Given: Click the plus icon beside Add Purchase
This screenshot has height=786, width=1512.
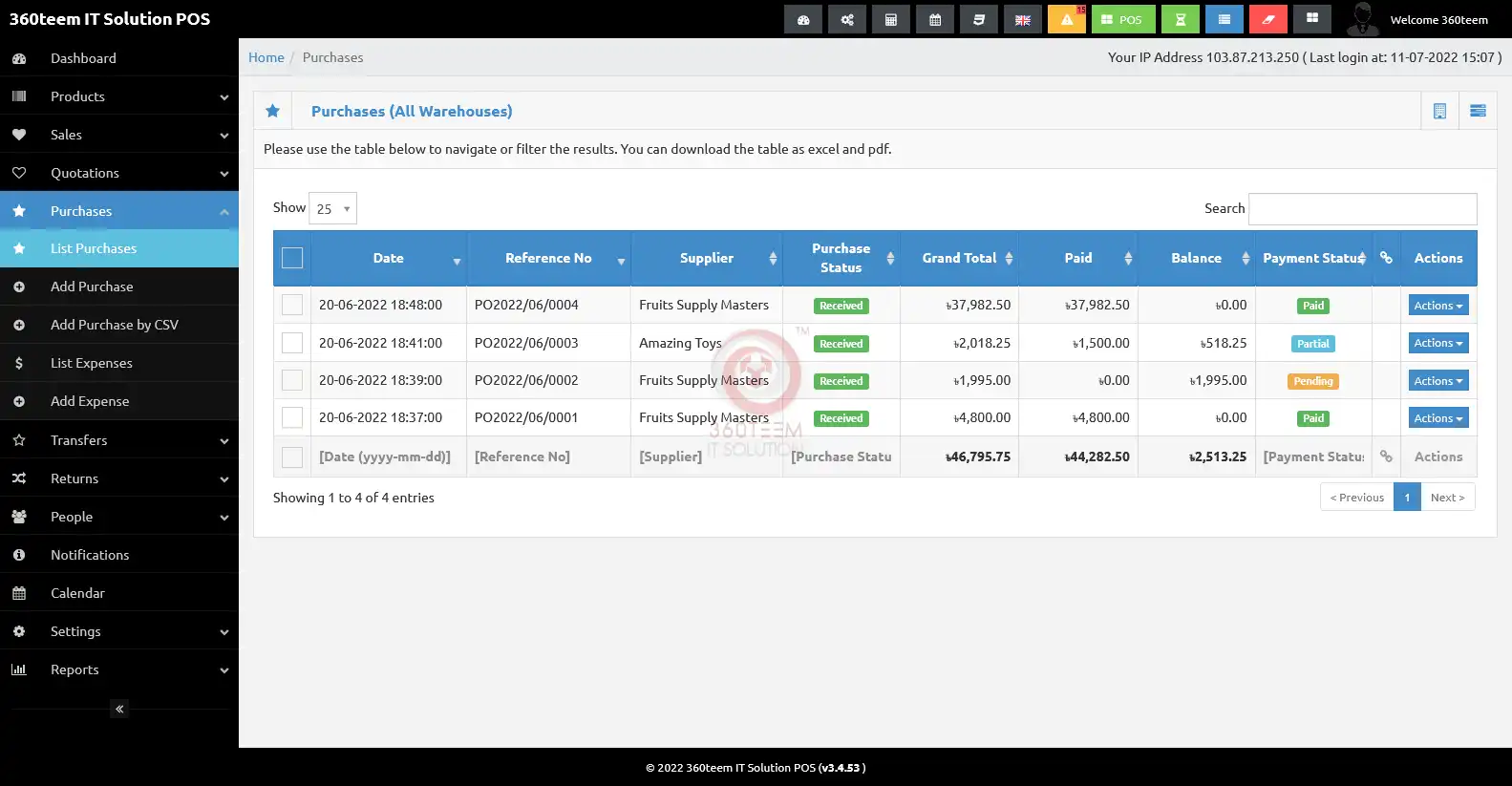Looking at the screenshot, I should (19, 287).
